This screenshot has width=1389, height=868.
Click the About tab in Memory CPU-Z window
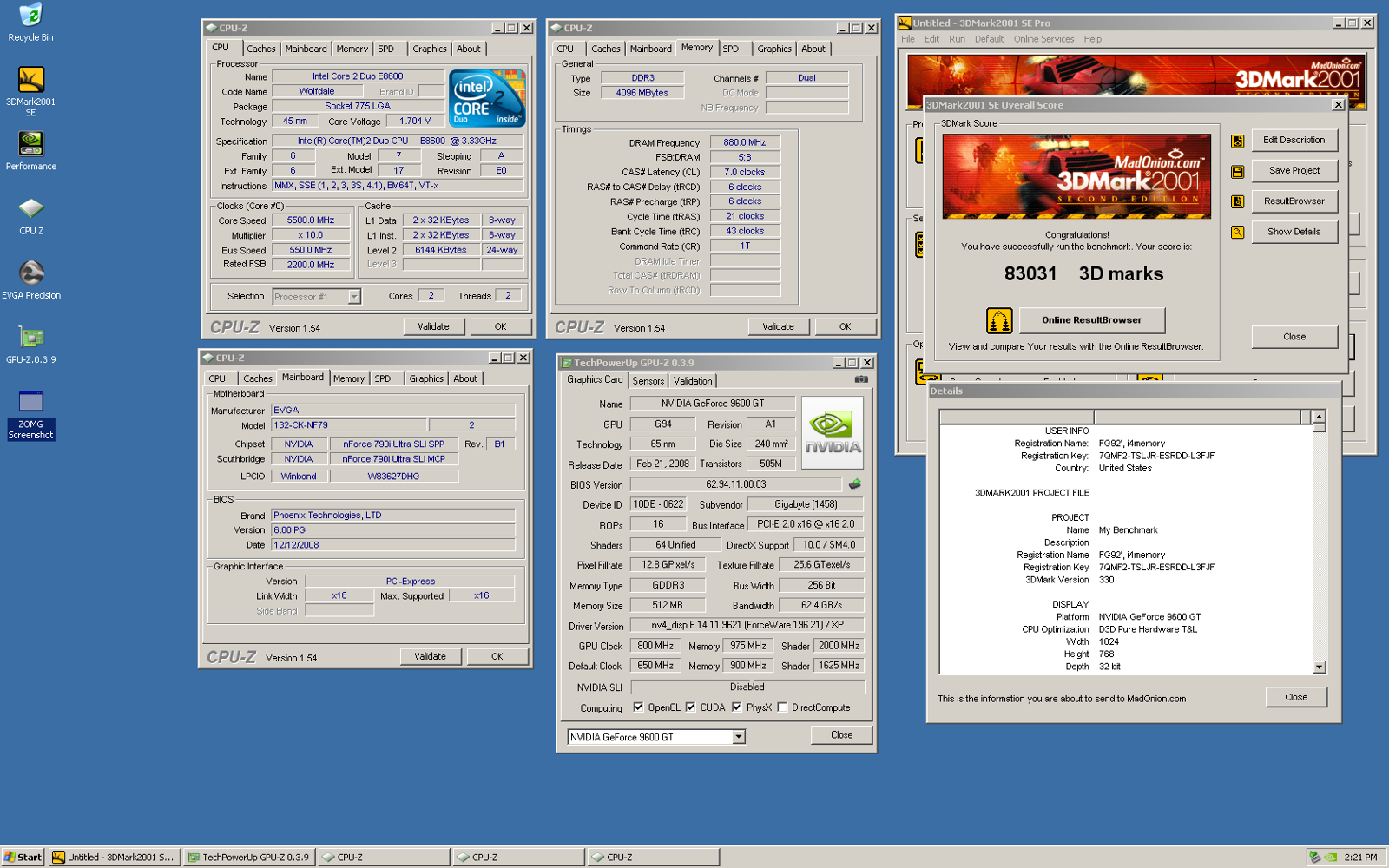tap(813, 49)
